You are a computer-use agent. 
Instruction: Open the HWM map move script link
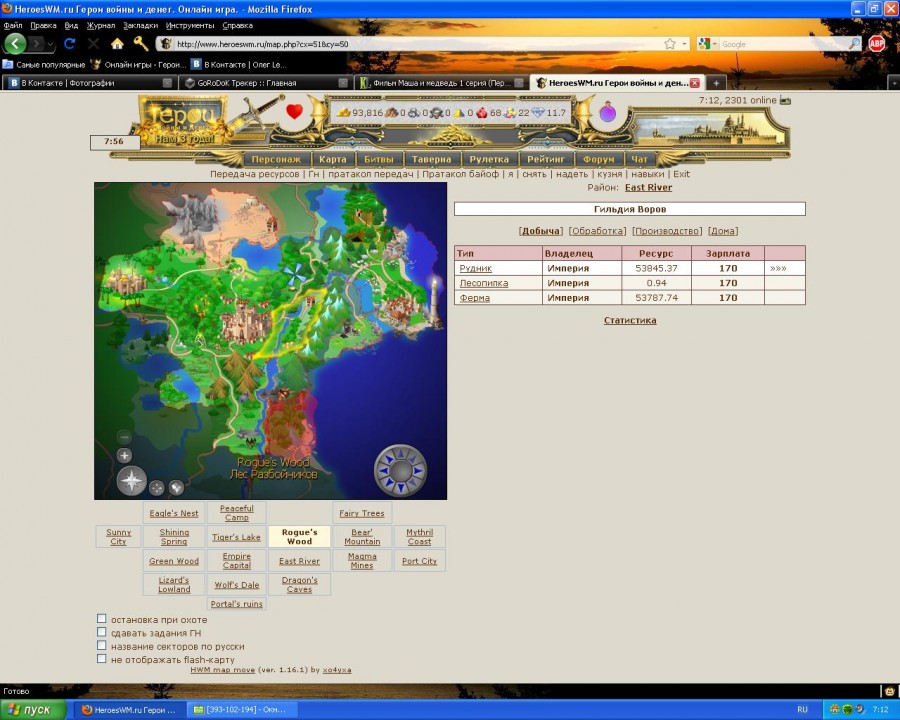tap(223, 669)
